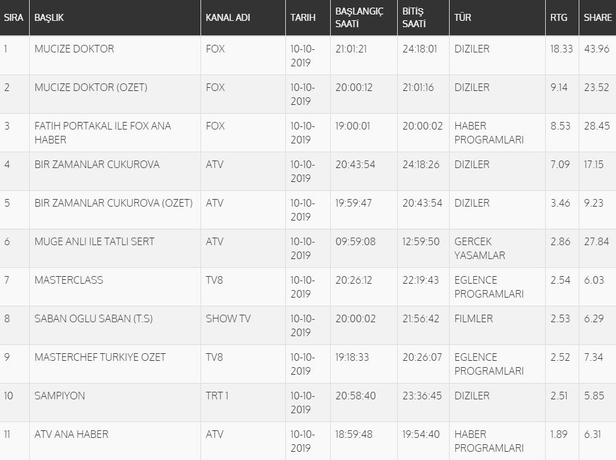Click the SIRA column header
The height and width of the screenshot is (460, 616).
point(13,19)
